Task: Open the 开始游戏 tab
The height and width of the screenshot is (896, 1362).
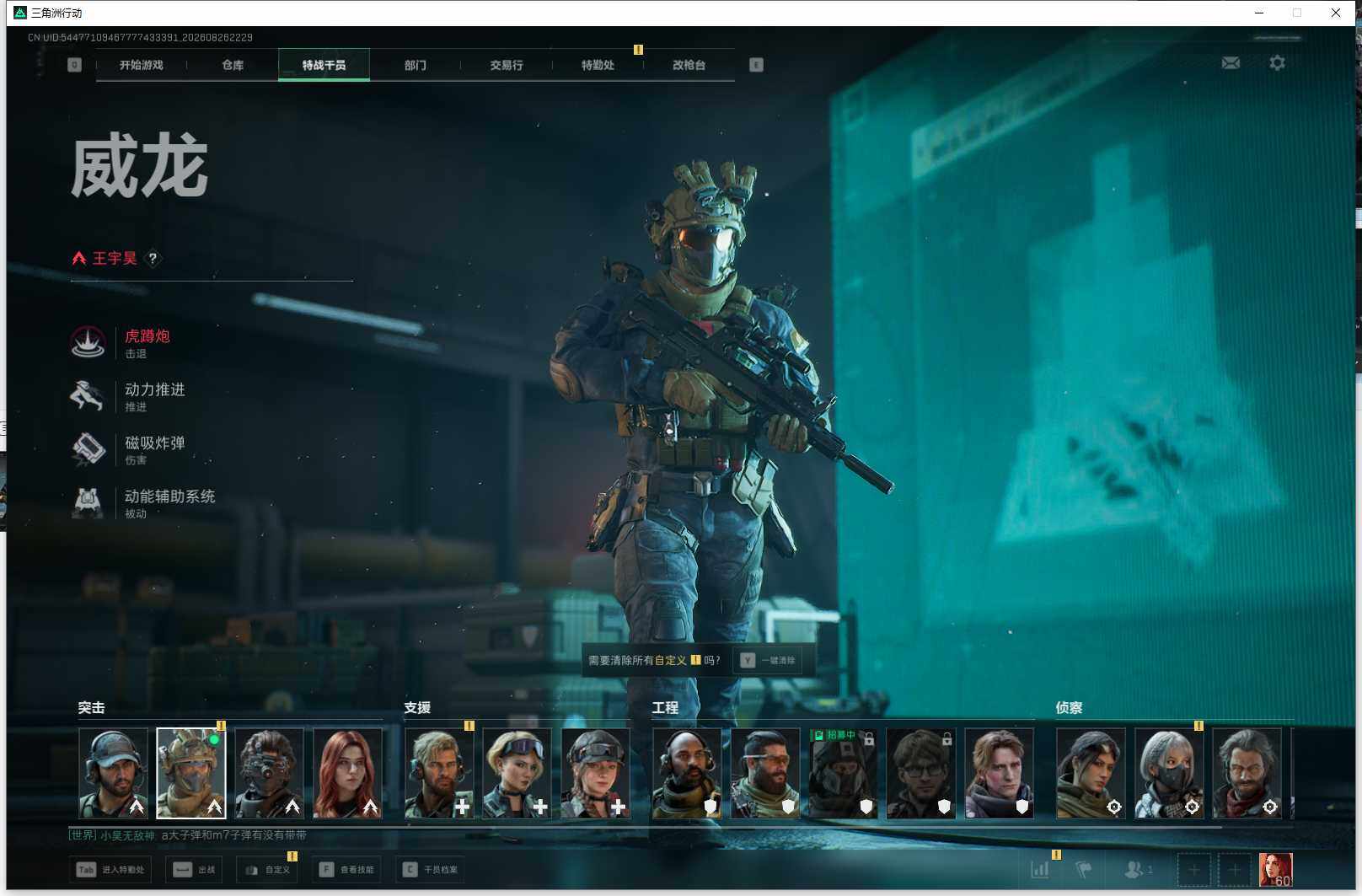Action: pyautogui.click(x=141, y=65)
